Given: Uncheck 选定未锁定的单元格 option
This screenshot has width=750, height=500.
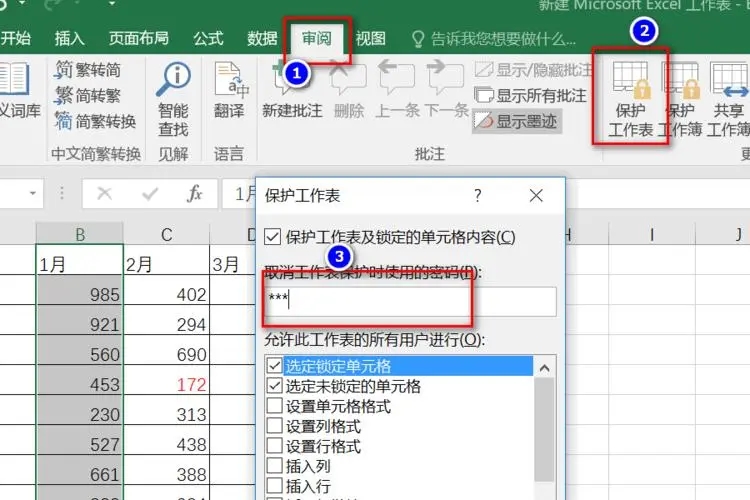Looking at the screenshot, I should 274,386.
